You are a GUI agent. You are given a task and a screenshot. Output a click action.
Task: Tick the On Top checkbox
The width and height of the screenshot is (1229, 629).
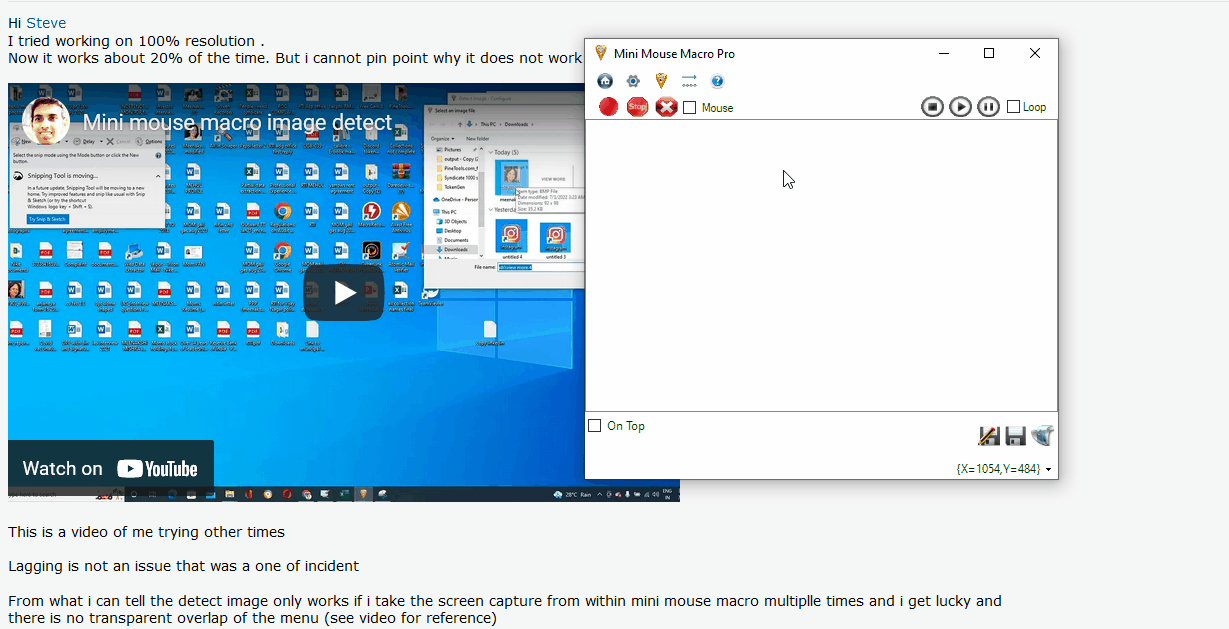pos(595,426)
